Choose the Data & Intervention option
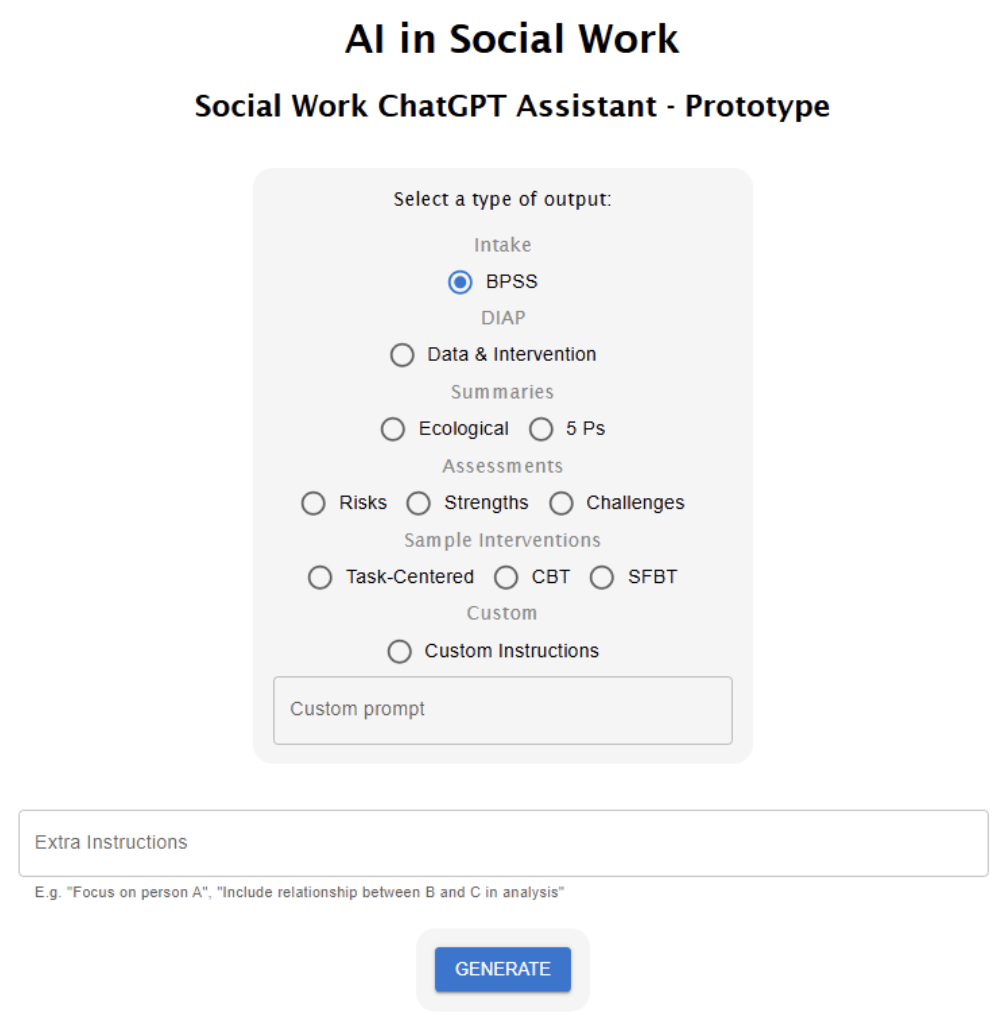This screenshot has height=1024, width=1008. [x=402, y=355]
